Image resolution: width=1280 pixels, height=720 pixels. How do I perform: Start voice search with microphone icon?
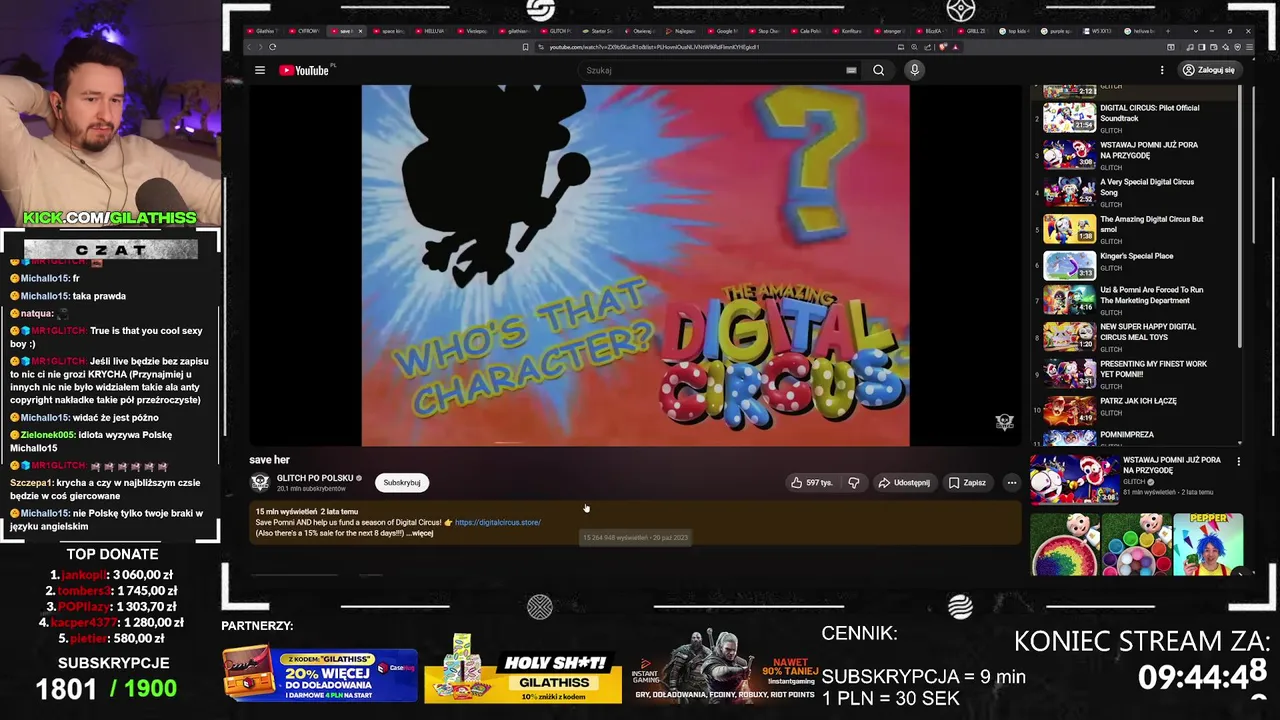coord(914,70)
